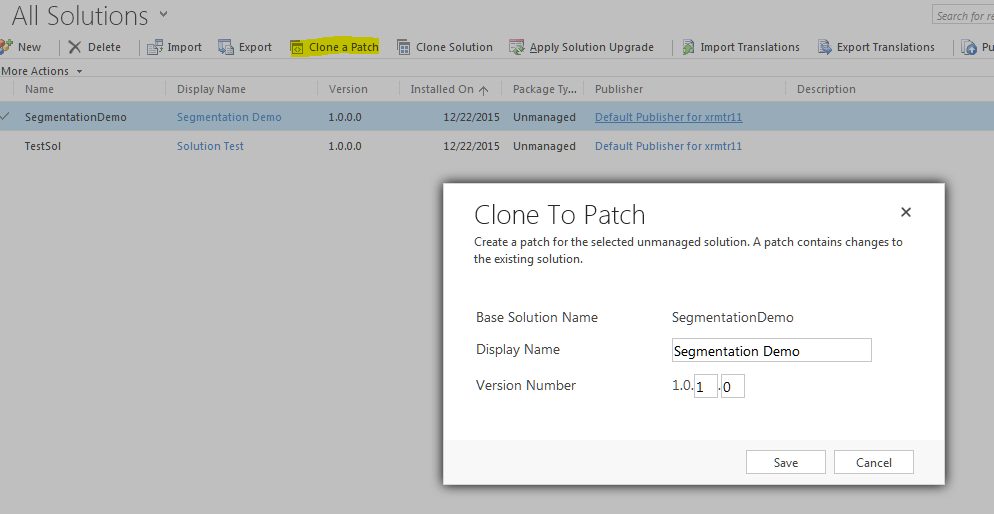Click the version field containing 1
994x514 pixels.
coord(706,386)
